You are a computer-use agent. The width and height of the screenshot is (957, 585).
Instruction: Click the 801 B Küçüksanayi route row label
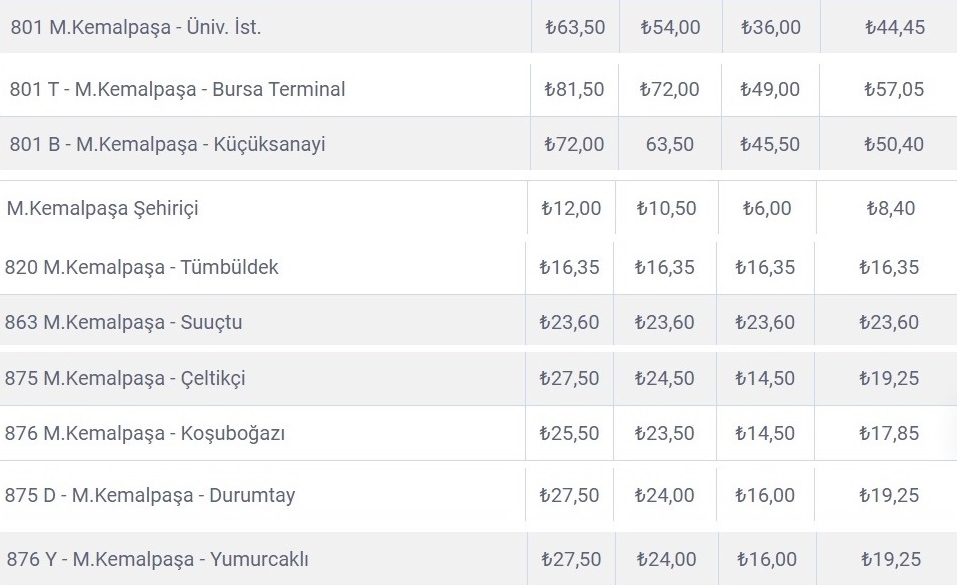(167, 144)
